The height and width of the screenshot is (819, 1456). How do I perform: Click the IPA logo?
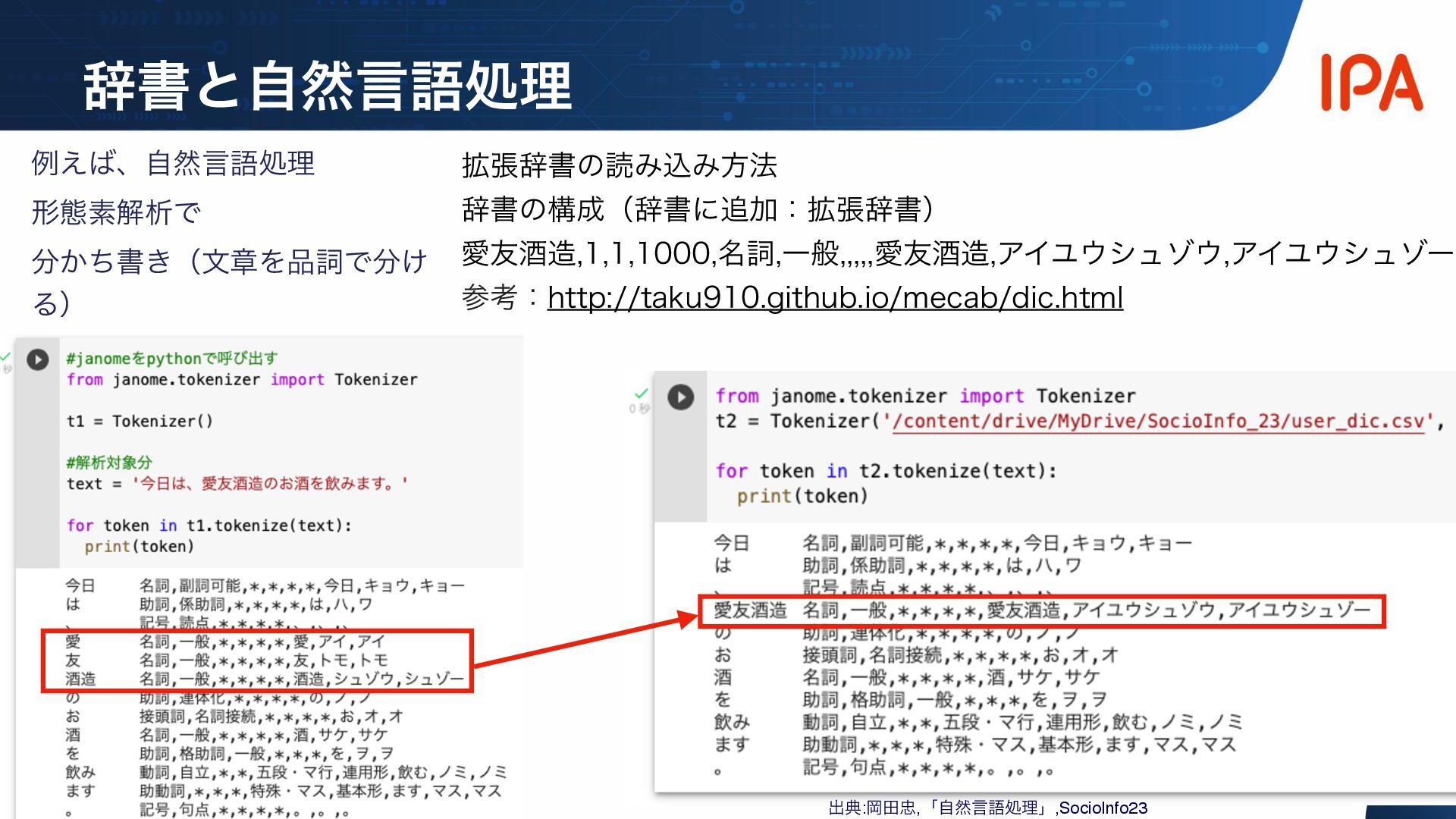pos(1371,82)
